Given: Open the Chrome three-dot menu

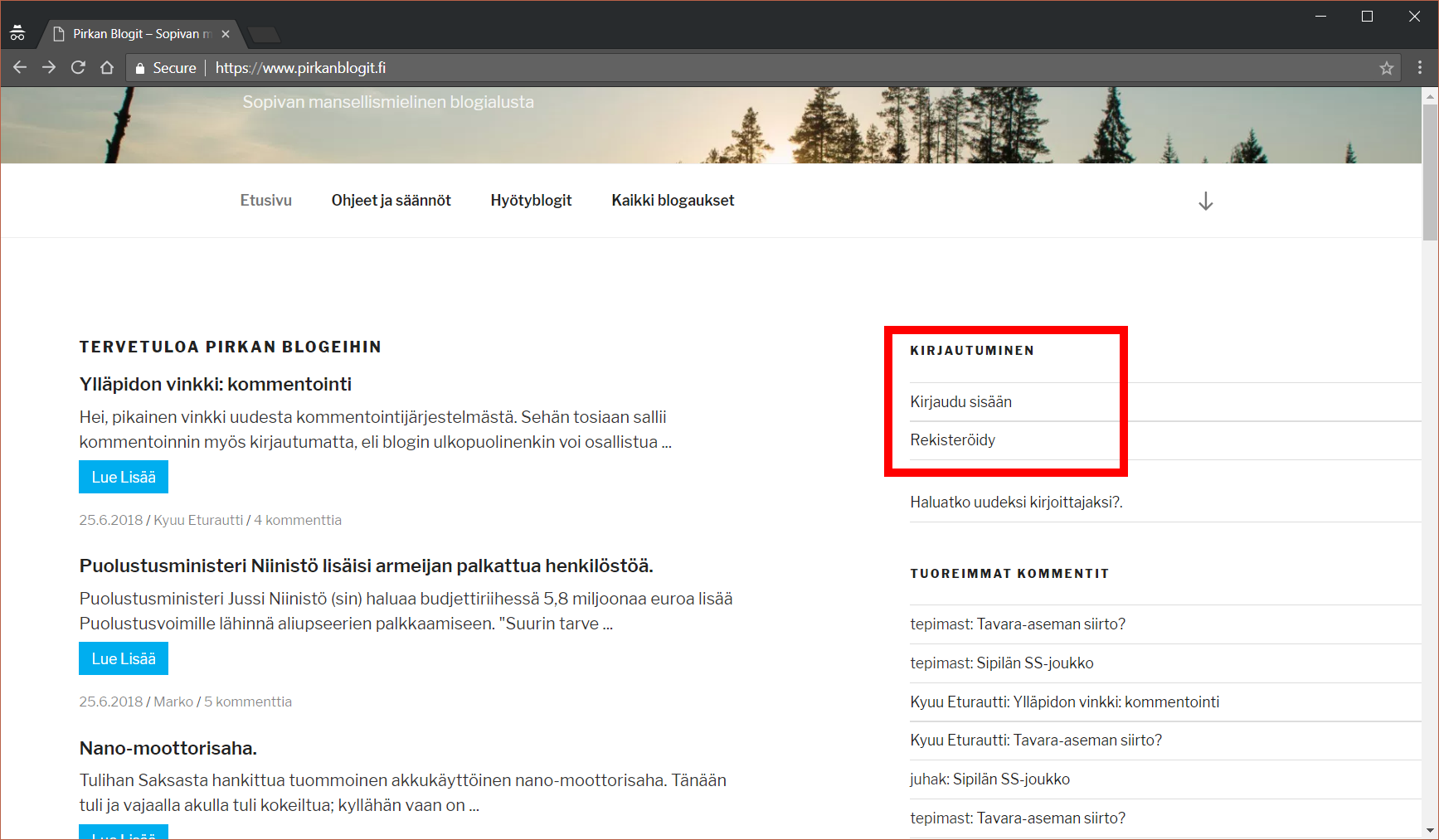Looking at the screenshot, I should [x=1419, y=68].
